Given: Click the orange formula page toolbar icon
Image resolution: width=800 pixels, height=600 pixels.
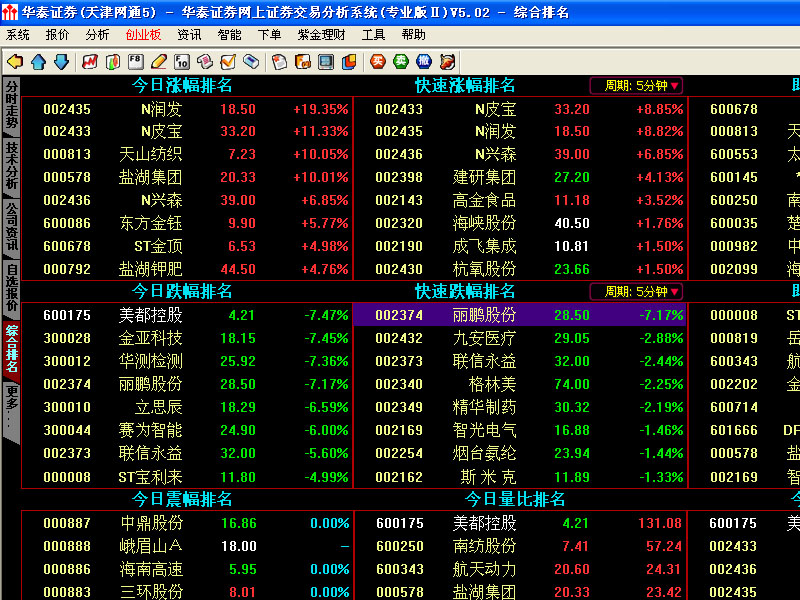Looking at the screenshot, I should [303, 62].
